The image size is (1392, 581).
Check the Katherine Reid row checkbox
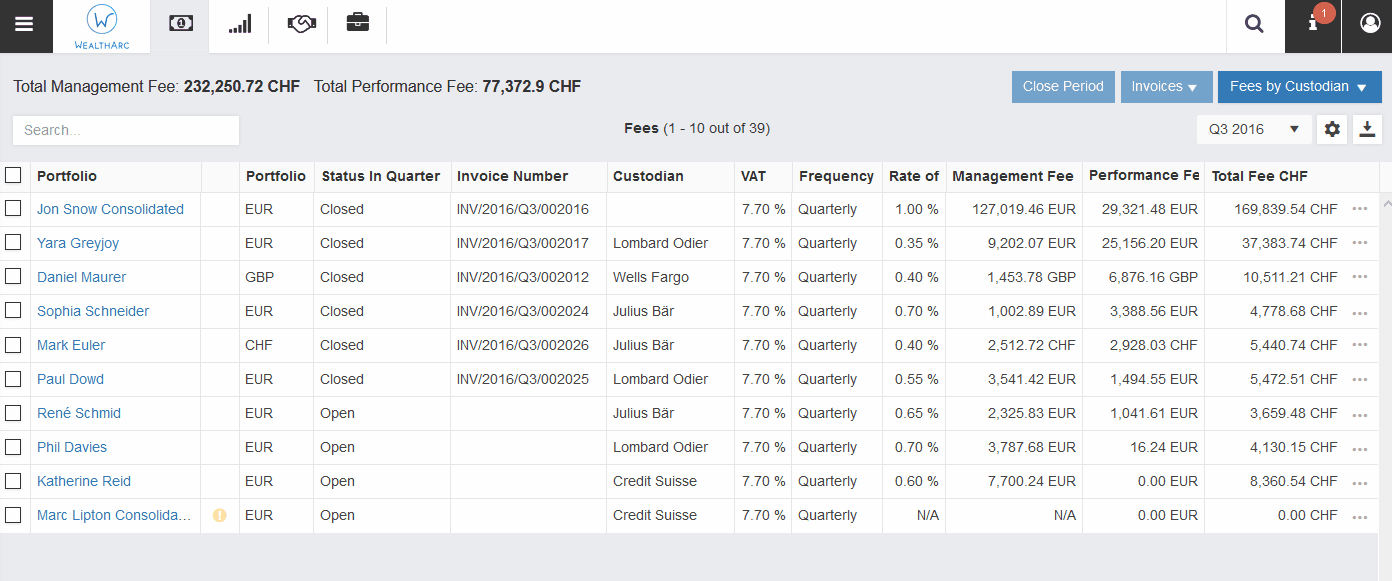click(13, 480)
